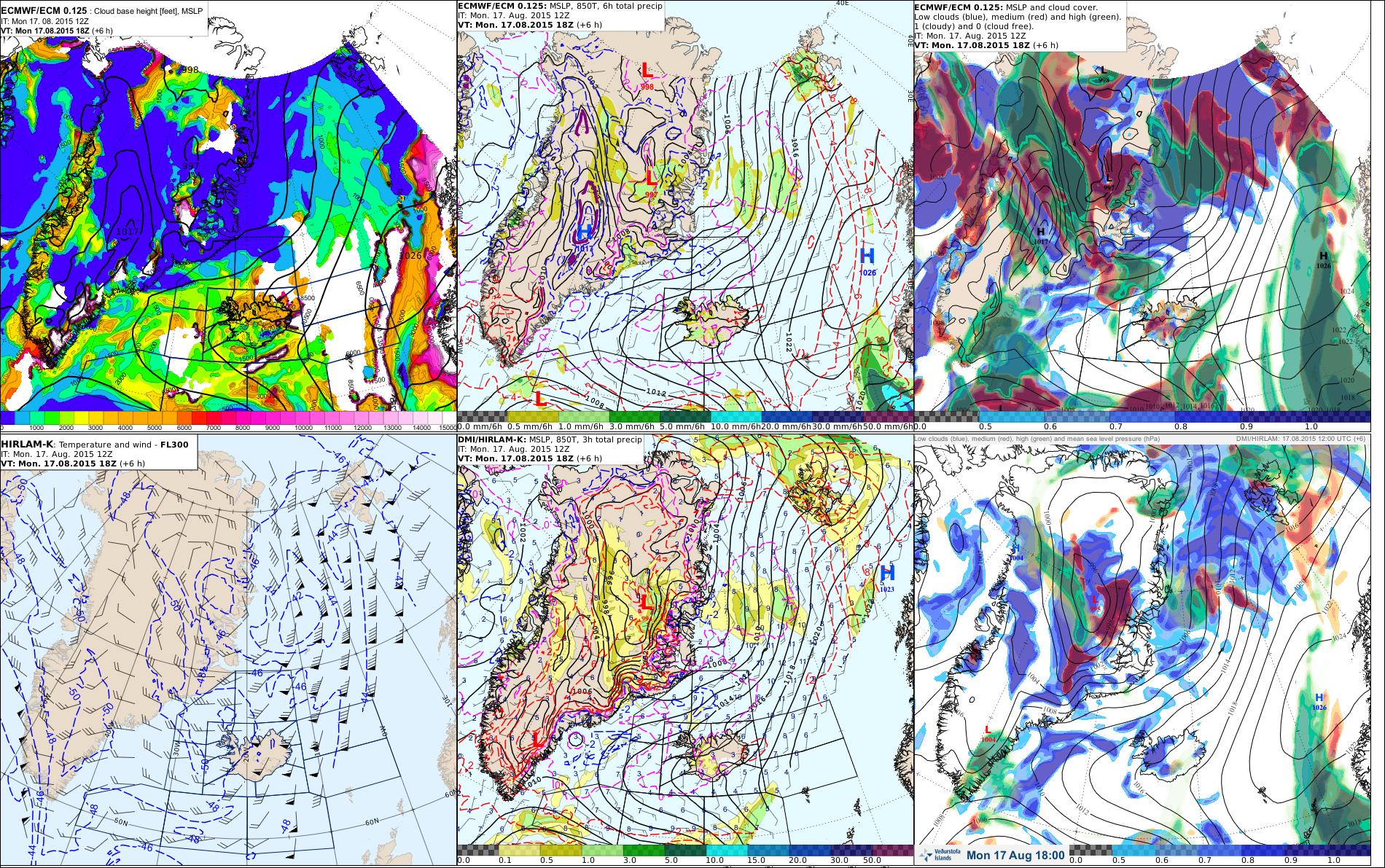
Task: Click the red L 998 marker in ECMWF precipitation map
Action: [x=646, y=75]
